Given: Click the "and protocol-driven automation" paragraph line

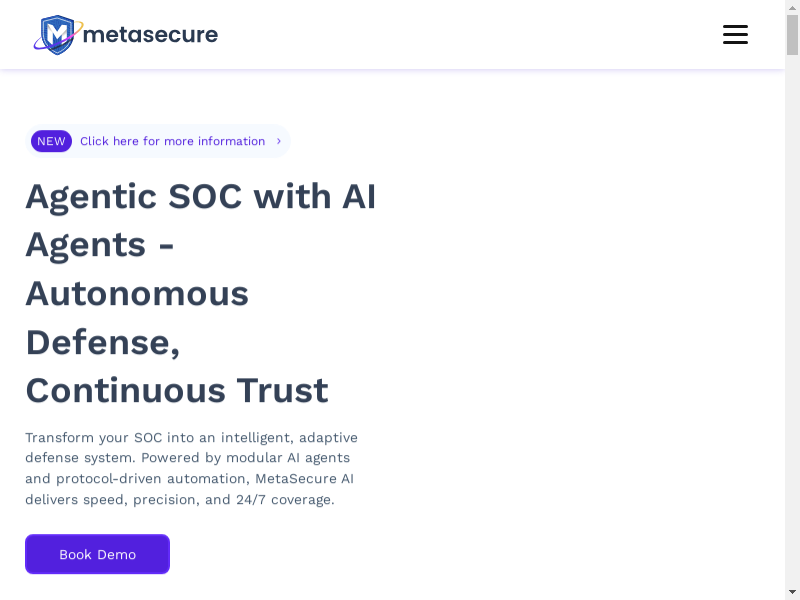Looking at the screenshot, I should pyautogui.click(x=189, y=479).
